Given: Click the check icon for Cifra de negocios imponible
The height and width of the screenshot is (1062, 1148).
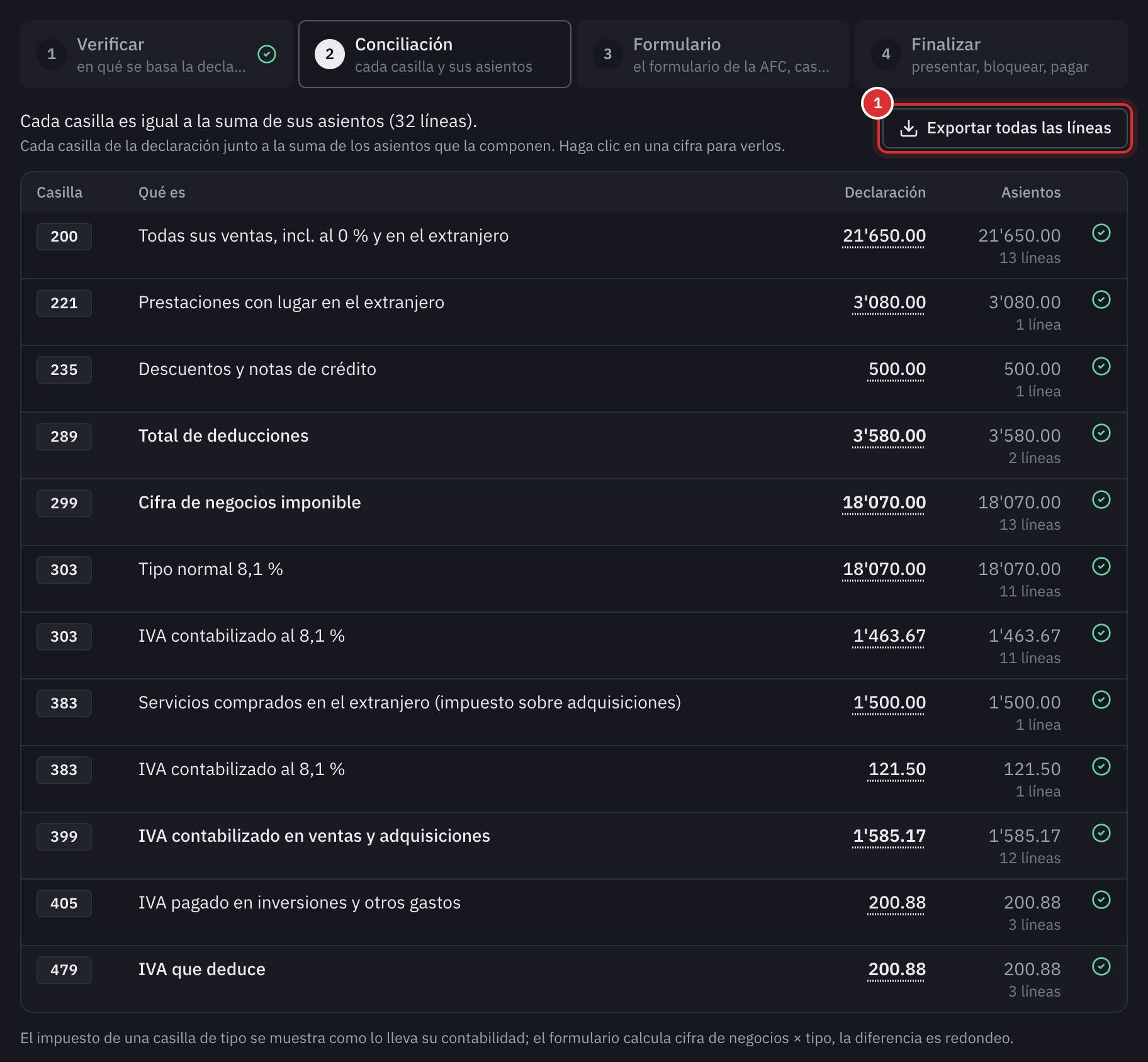Looking at the screenshot, I should click(x=1101, y=500).
